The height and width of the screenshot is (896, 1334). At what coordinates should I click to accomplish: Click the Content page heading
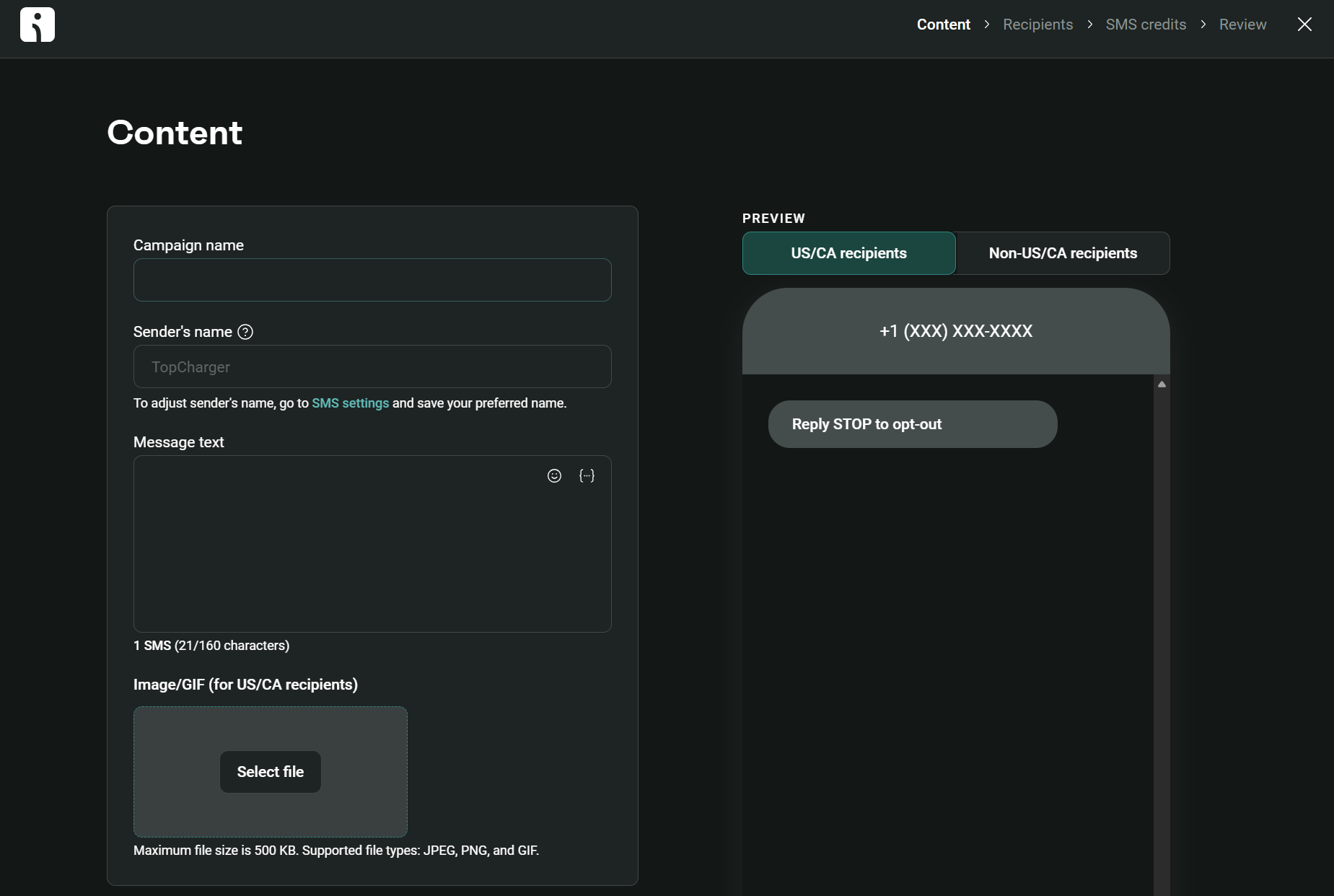pyautogui.click(x=175, y=133)
